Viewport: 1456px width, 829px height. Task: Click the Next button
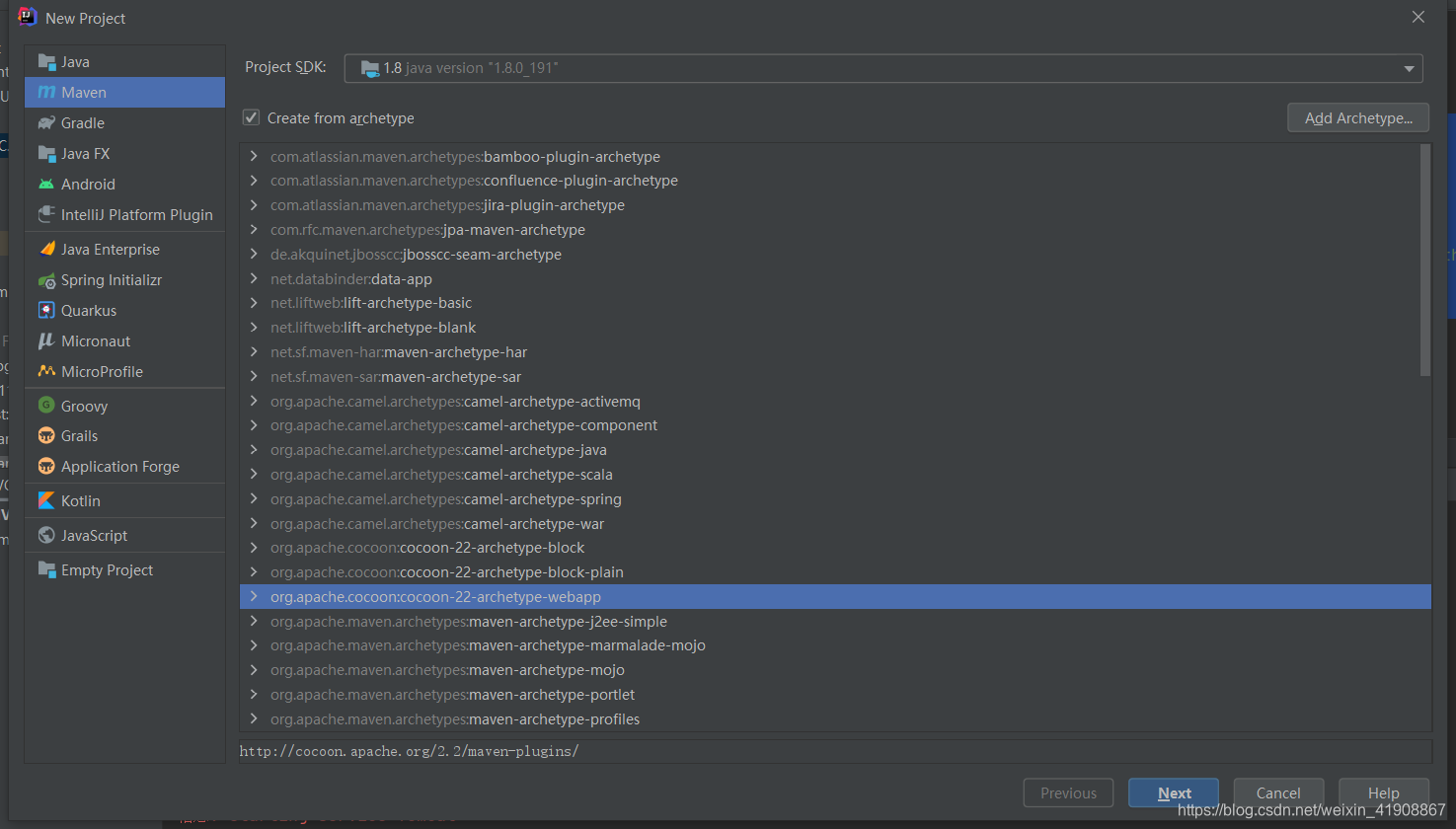[1174, 793]
